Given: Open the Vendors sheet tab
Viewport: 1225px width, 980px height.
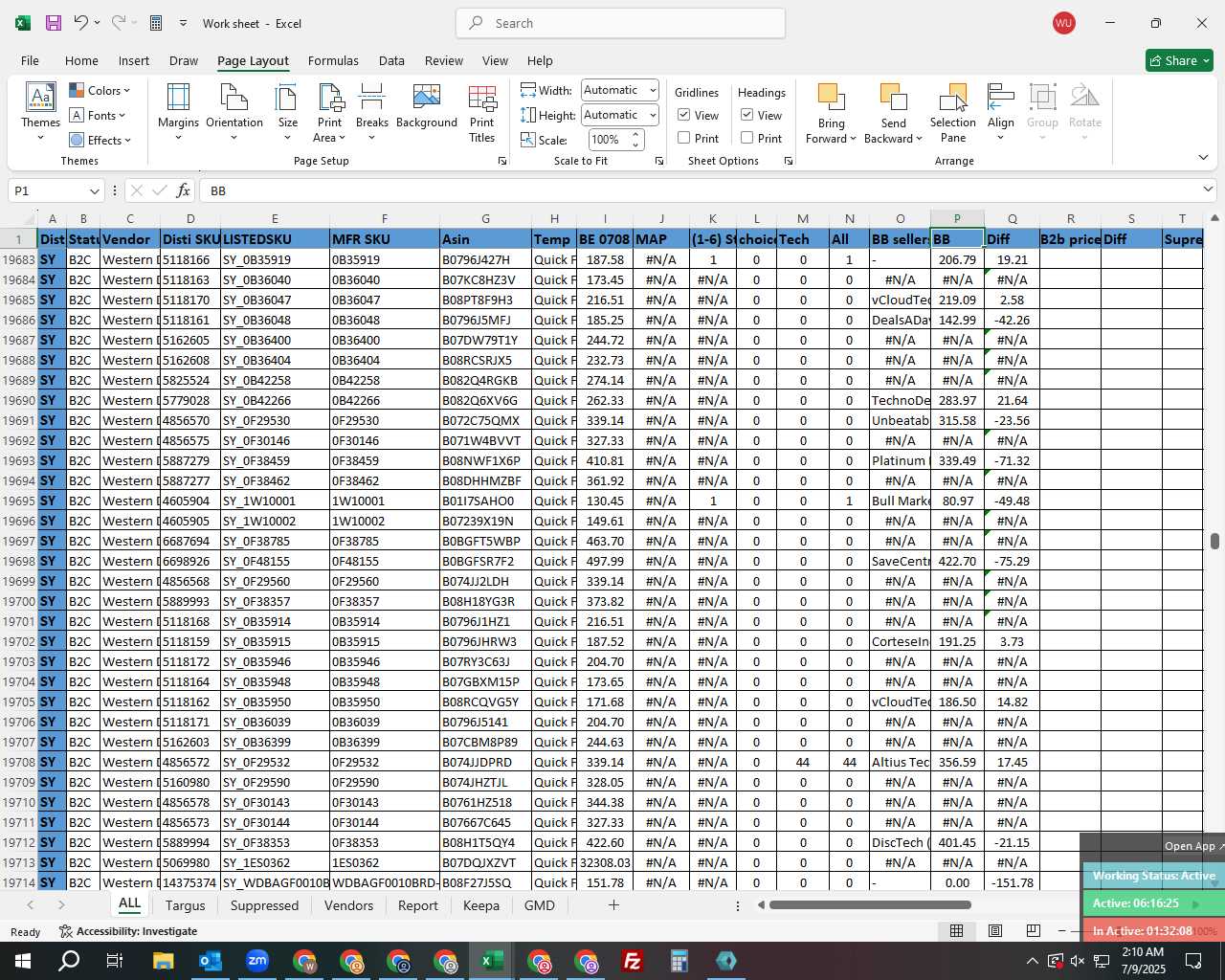Looking at the screenshot, I should click(348, 905).
